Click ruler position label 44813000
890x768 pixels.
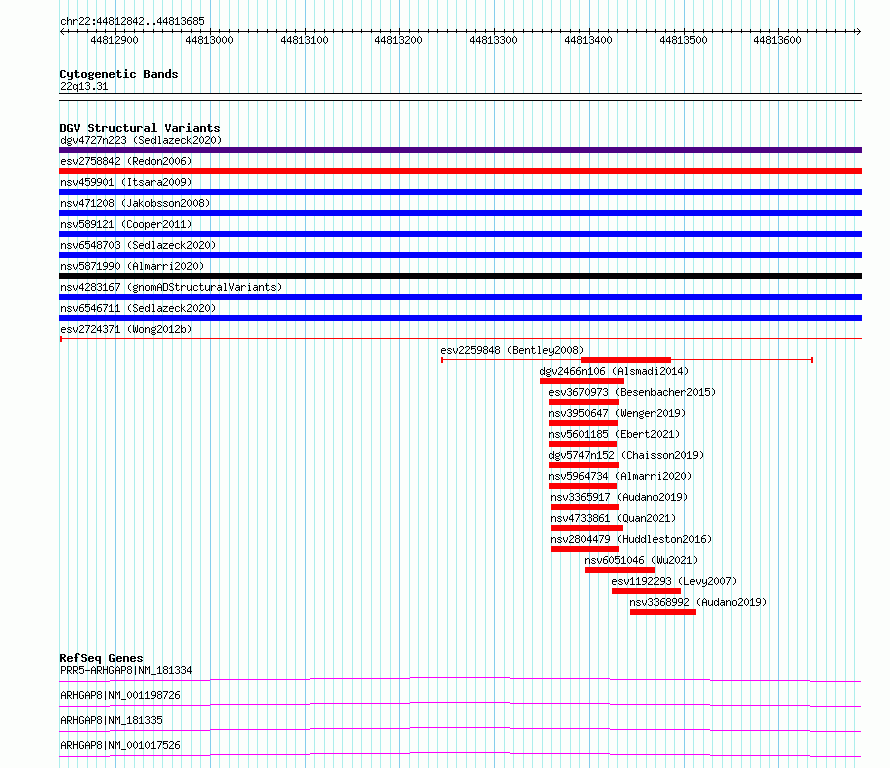[x=209, y=40]
